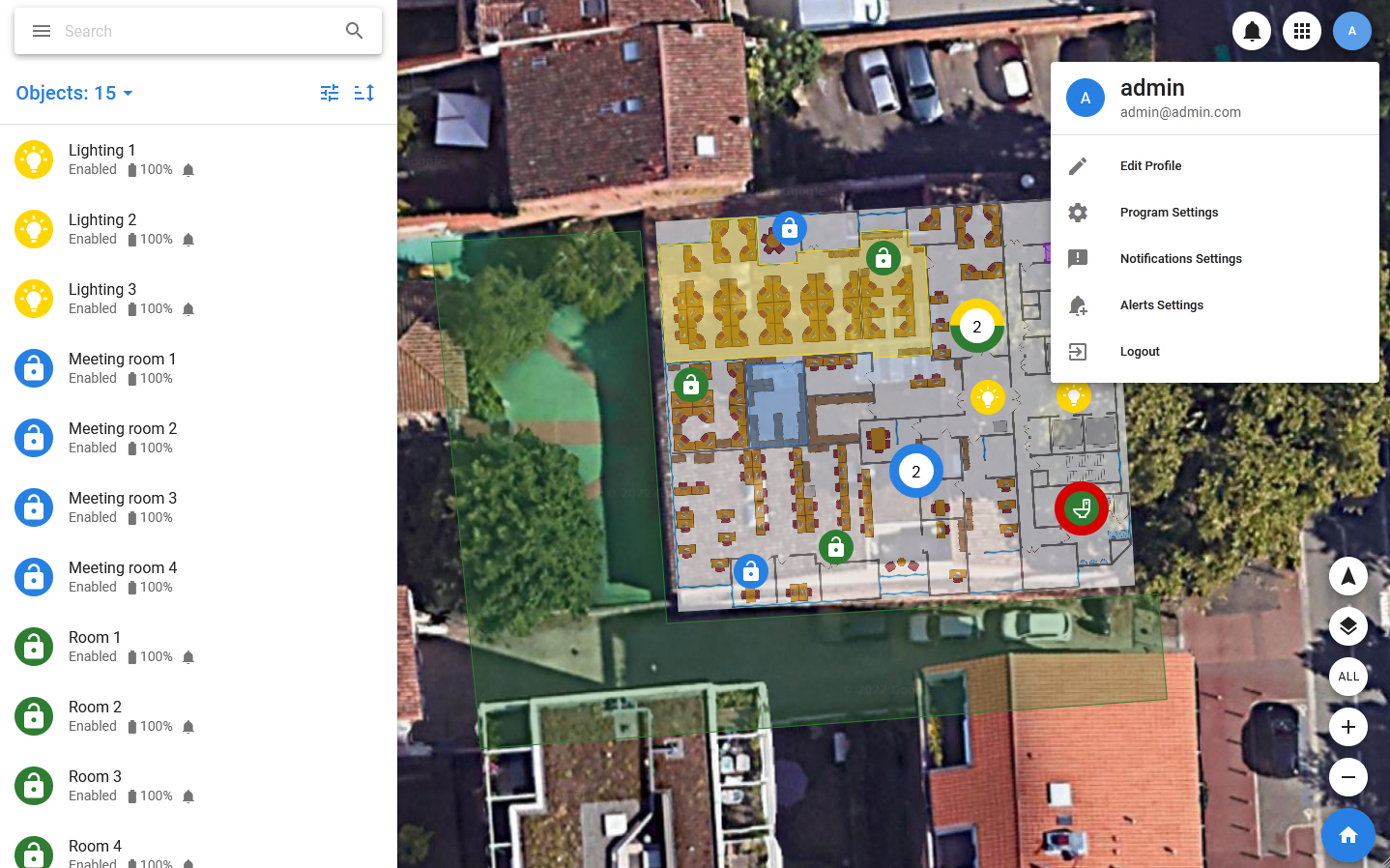Screen dimensions: 1390x868
Task: Click the blue home button
Action: click(1347, 835)
